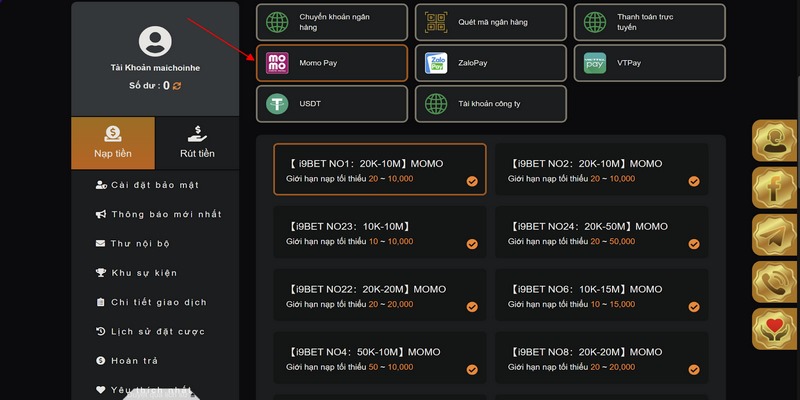Select USDT payment option
The width and height of the screenshot is (800, 400).
pyautogui.click(x=332, y=104)
